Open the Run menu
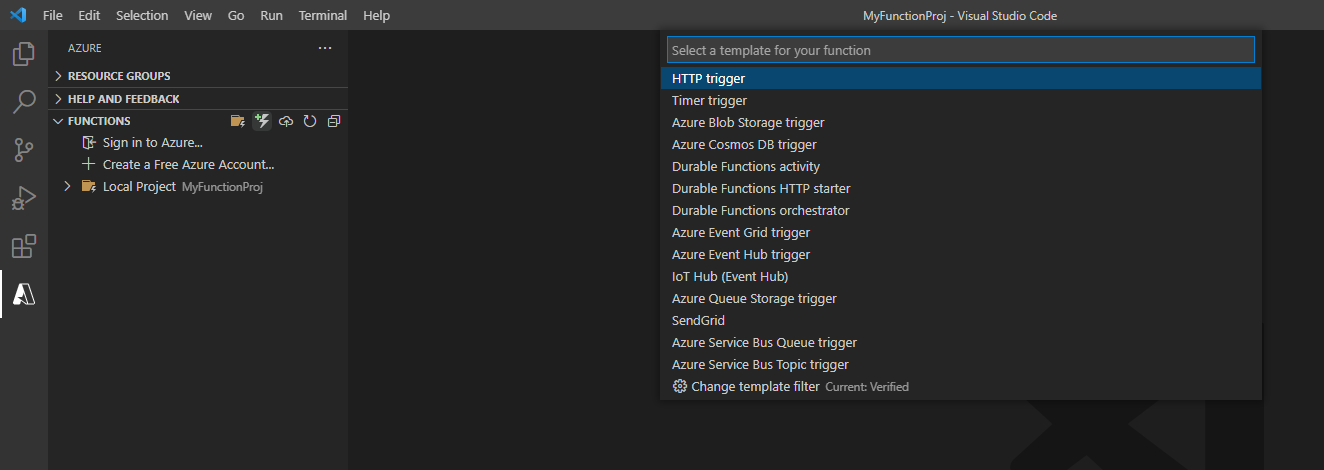The height and width of the screenshot is (470, 1324). point(271,16)
